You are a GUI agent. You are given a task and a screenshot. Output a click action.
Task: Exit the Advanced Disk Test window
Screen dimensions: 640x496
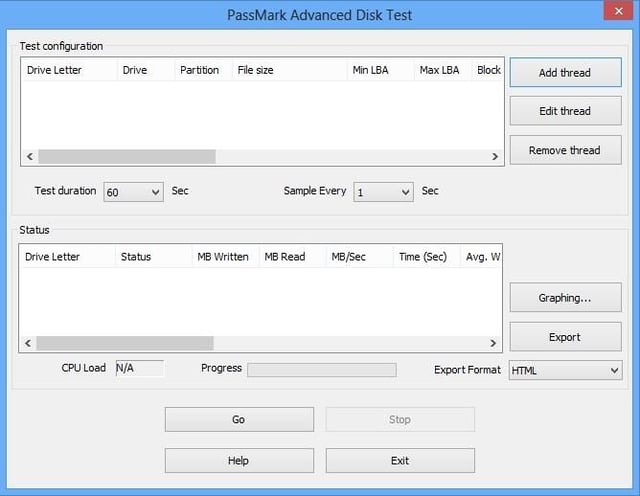click(400, 460)
